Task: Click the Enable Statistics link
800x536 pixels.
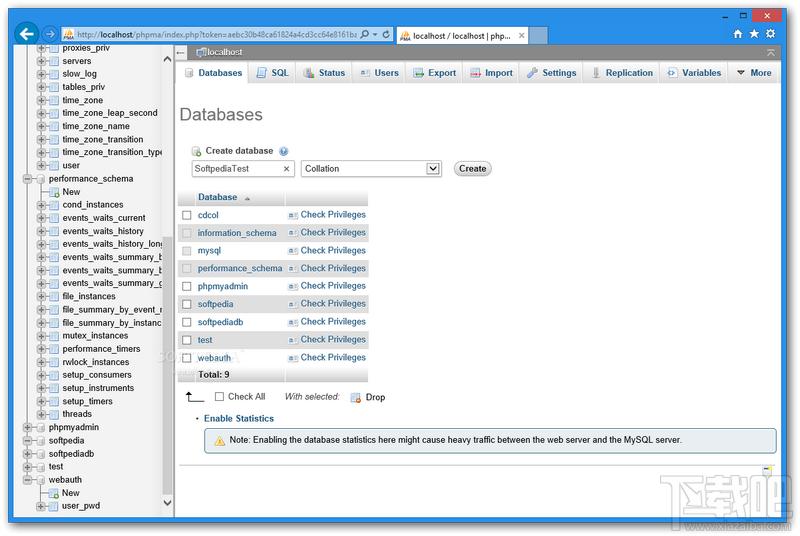Action: [x=238, y=419]
